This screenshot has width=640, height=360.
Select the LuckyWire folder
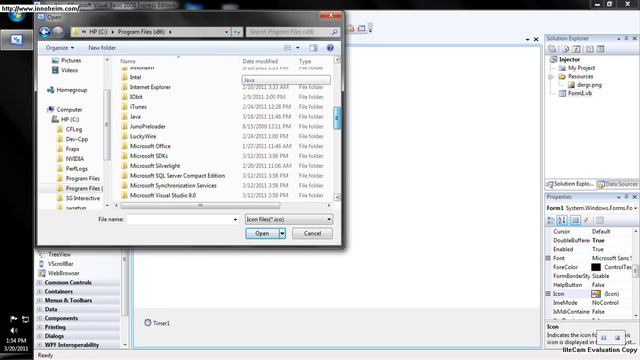(x=143, y=136)
